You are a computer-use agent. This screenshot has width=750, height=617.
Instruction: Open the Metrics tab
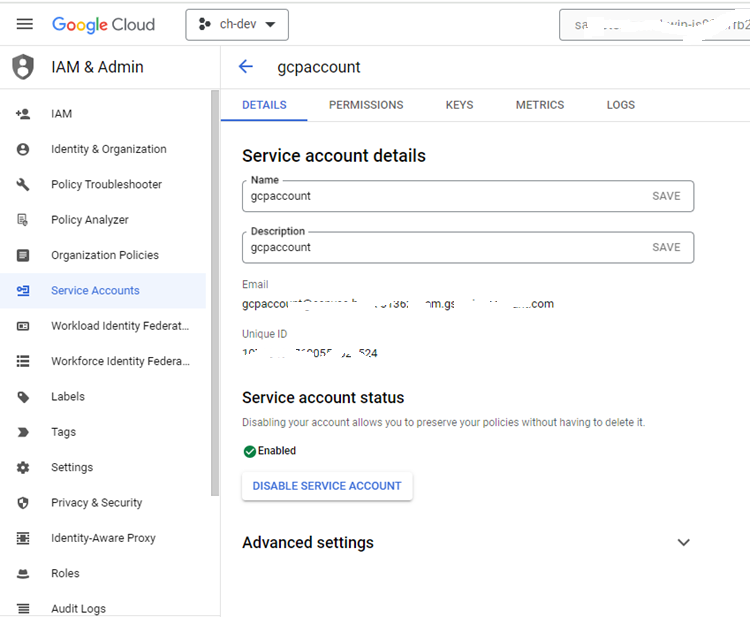539,105
